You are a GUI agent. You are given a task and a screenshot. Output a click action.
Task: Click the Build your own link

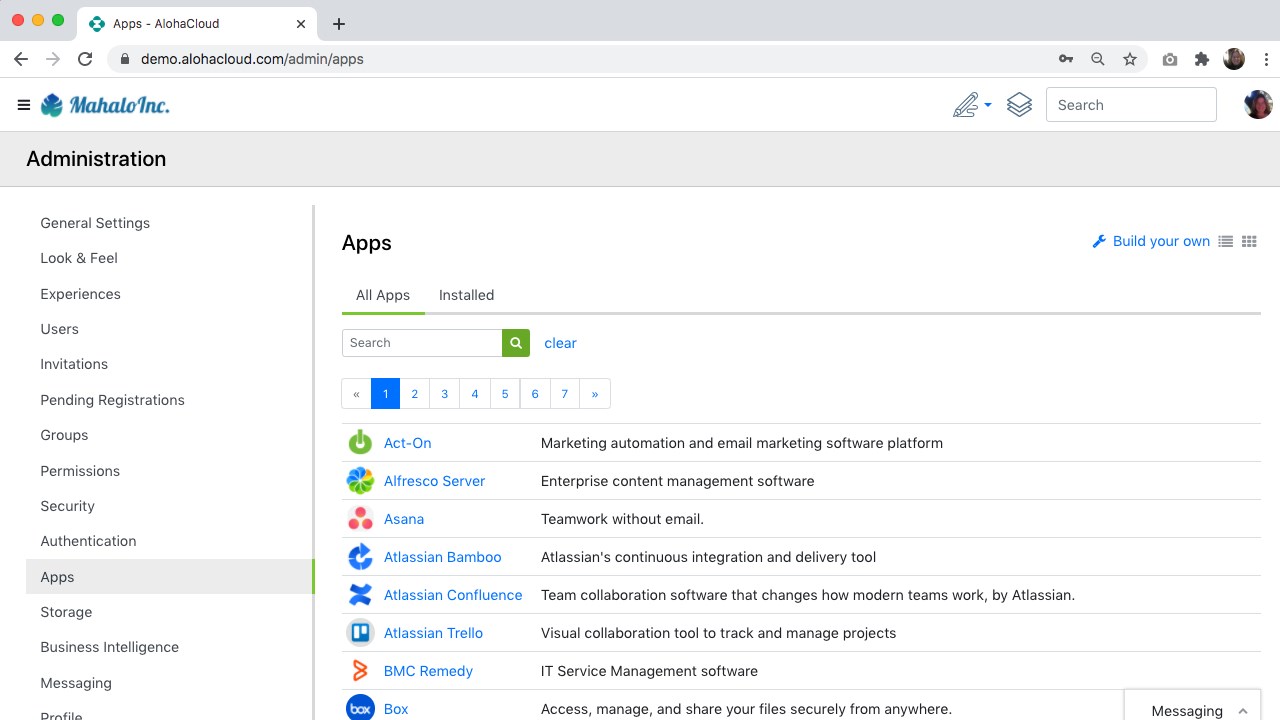[1151, 241]
